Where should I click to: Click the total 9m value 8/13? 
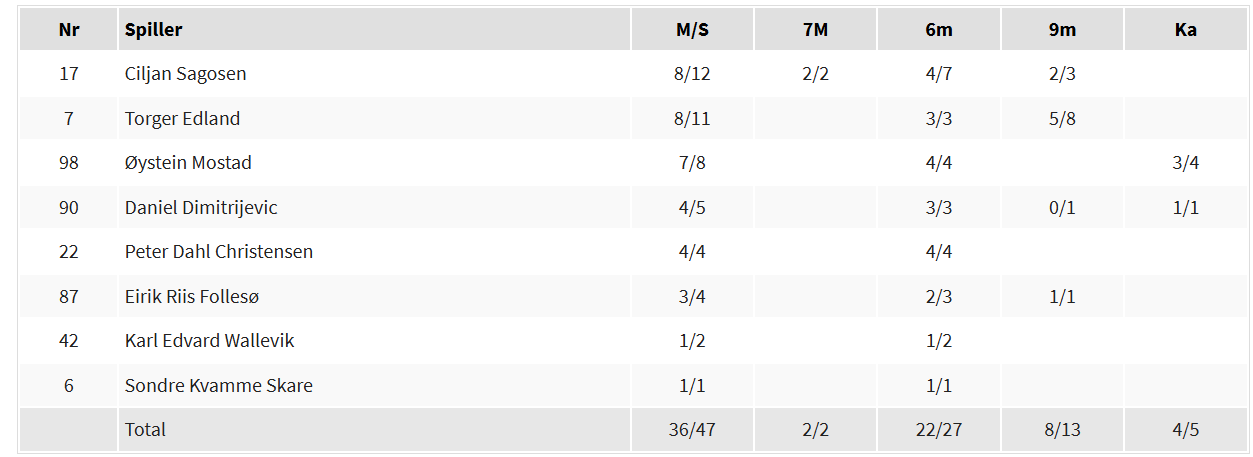(1062, 430)
